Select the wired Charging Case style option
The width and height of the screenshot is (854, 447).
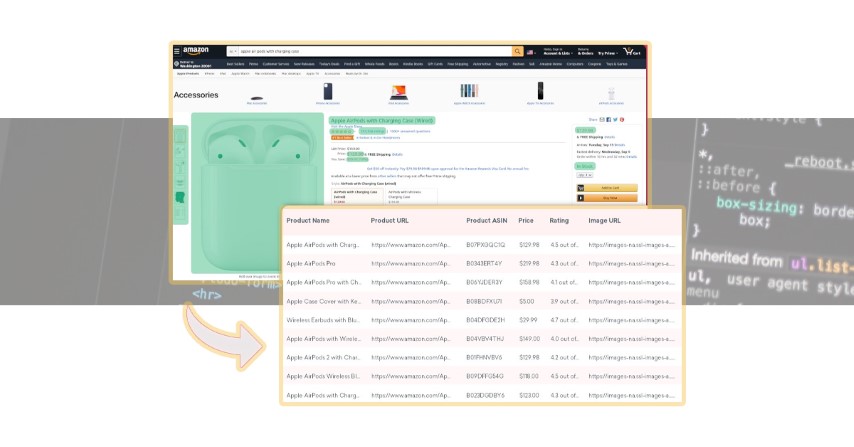(x=357, y=197)
